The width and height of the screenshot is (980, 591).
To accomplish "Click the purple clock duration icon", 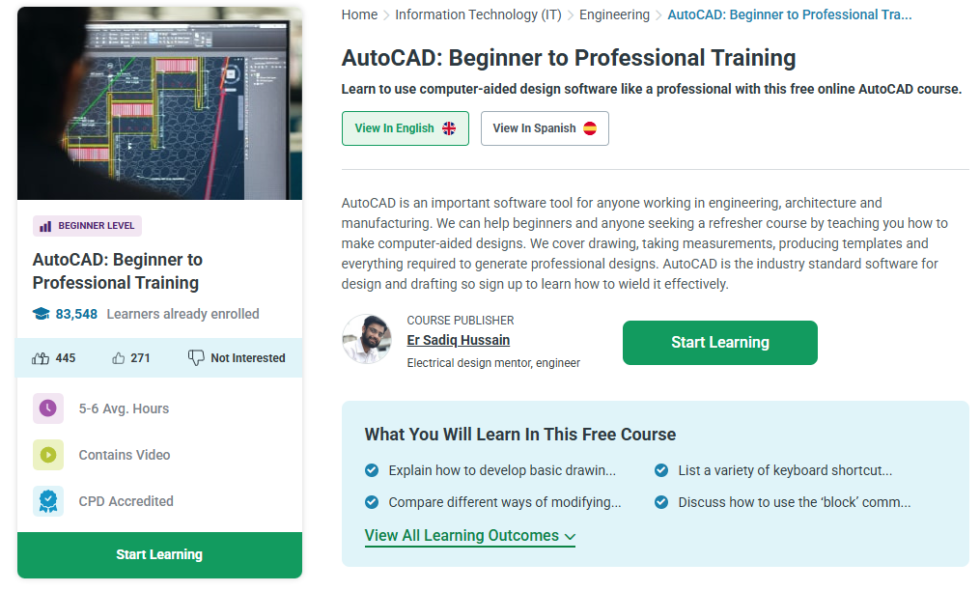I will [48, 408].
